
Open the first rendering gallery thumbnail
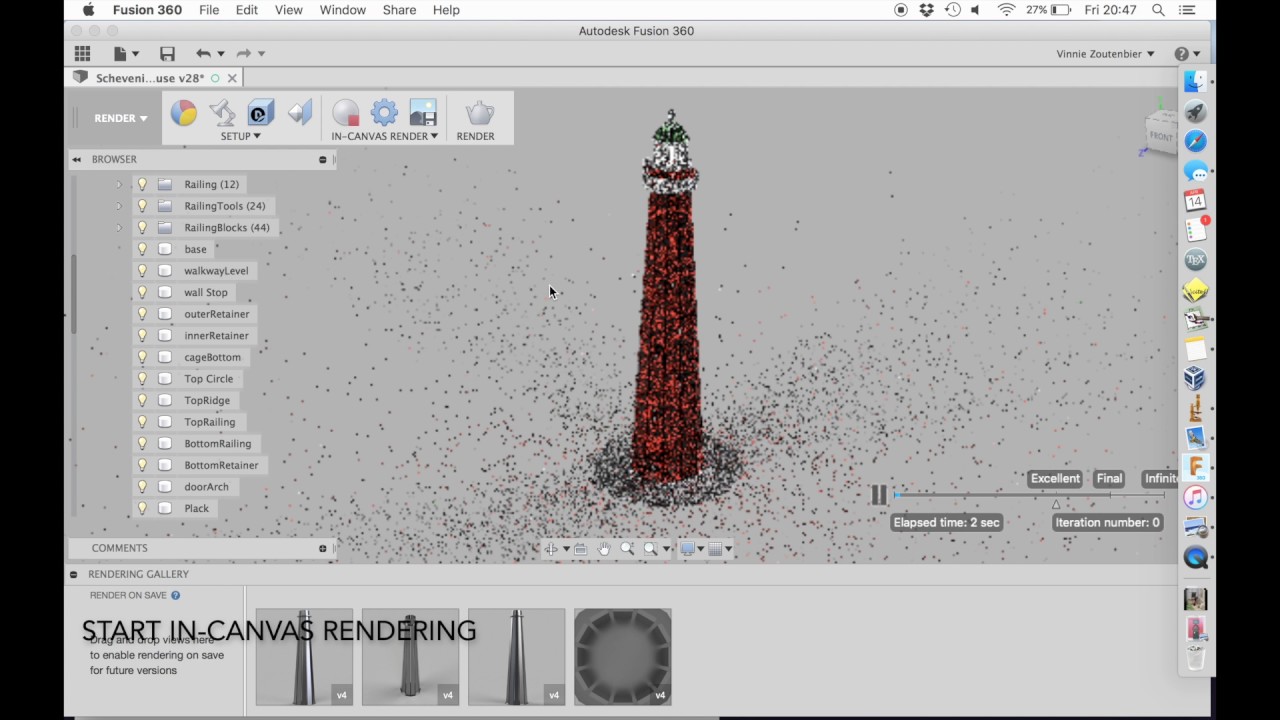pyautogui.click(x=304, y=657)
